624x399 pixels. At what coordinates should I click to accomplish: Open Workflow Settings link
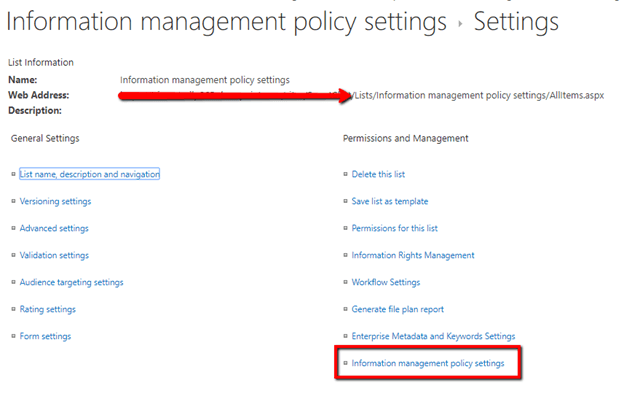[x=386, y=282]
